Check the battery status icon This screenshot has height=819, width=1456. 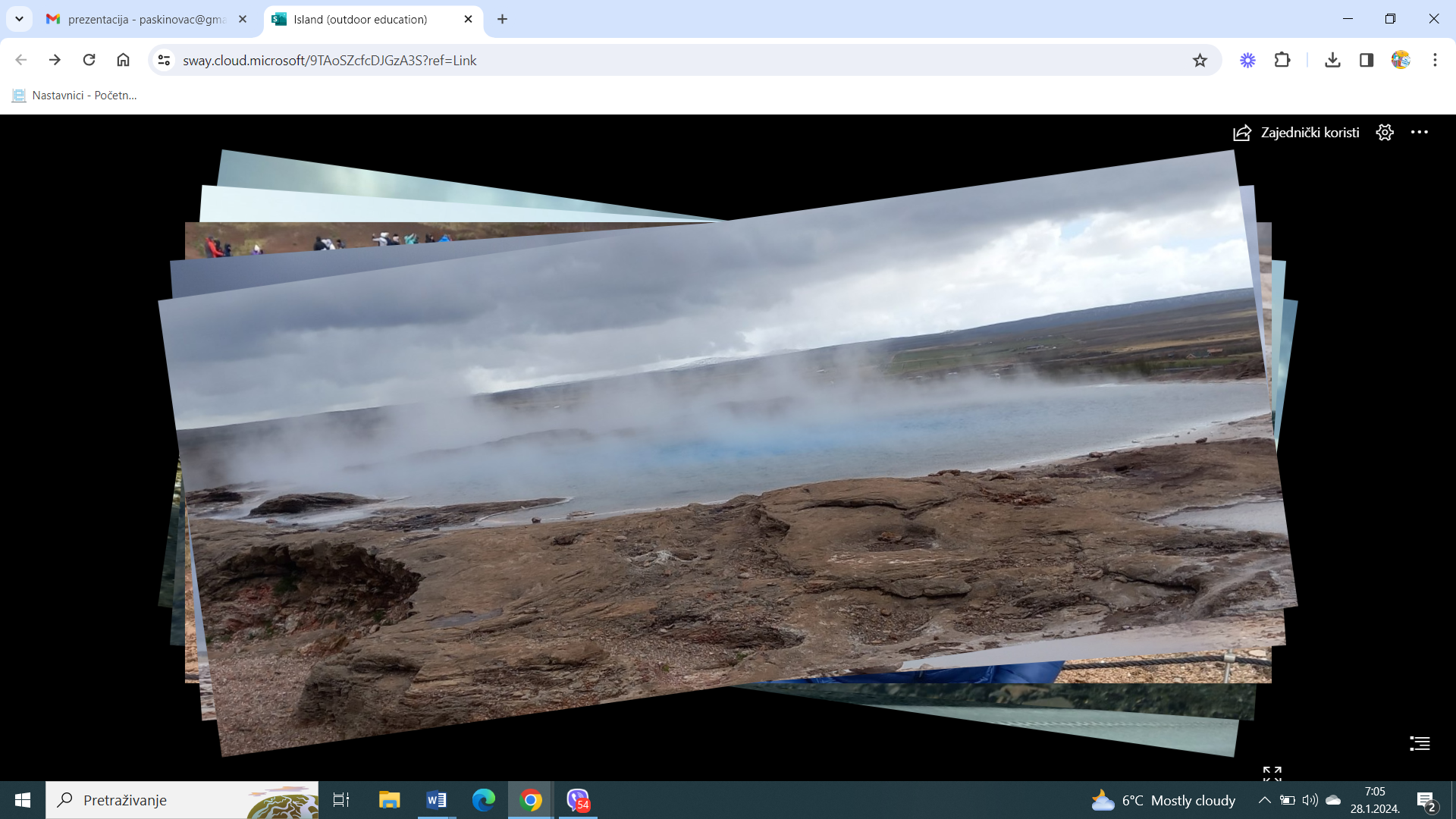coord(1288,800)
